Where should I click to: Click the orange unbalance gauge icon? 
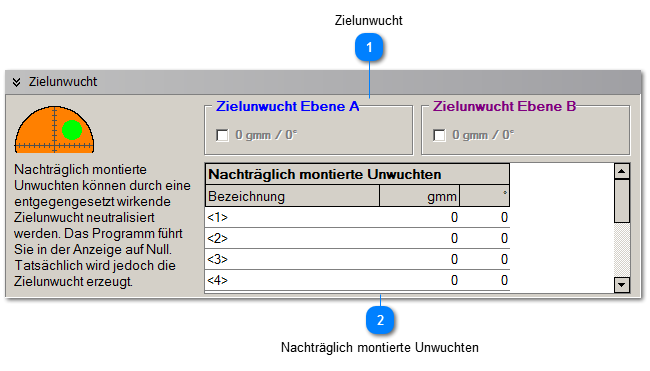(x=54, y=129)
